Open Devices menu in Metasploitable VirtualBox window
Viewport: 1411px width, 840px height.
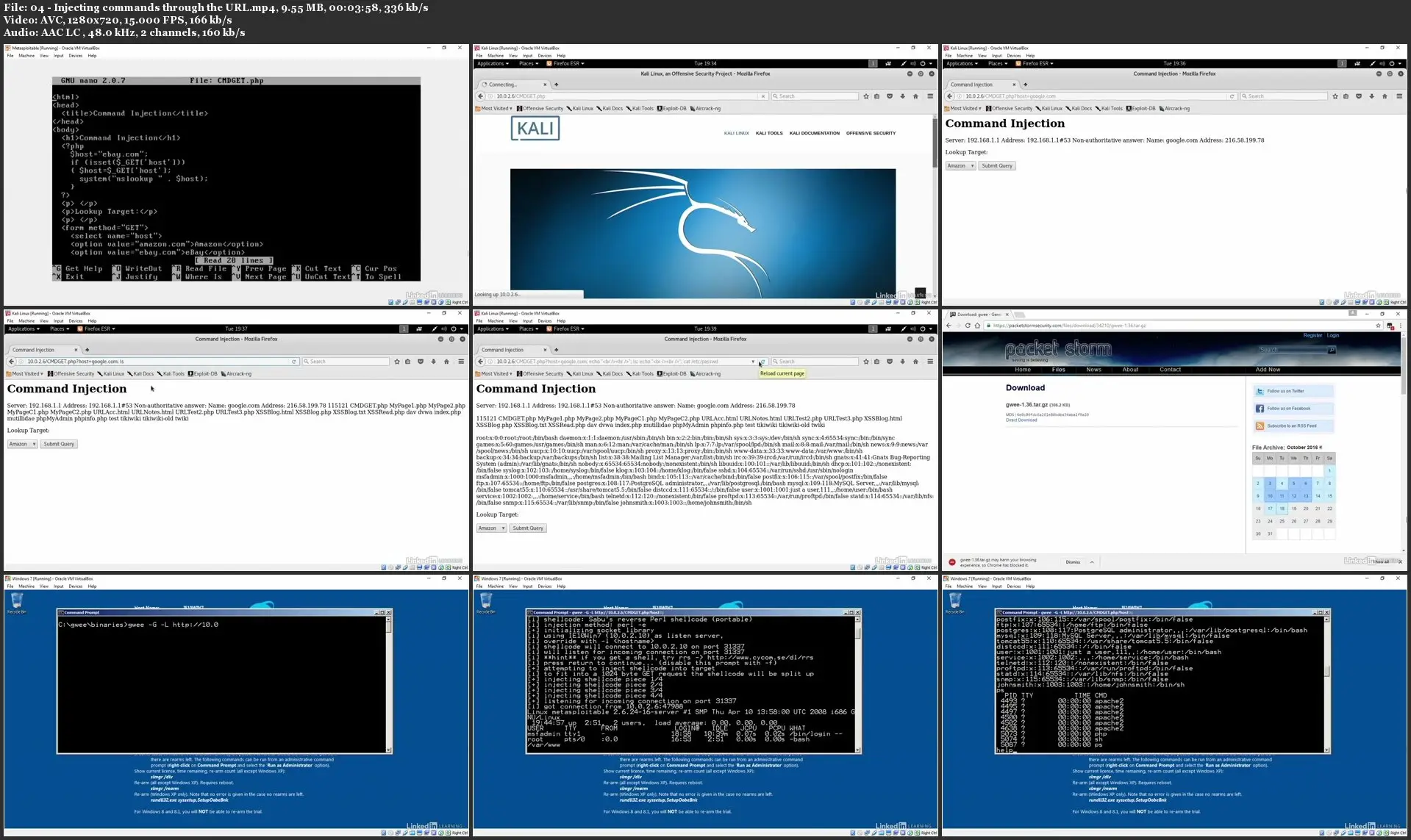(75, 56)
